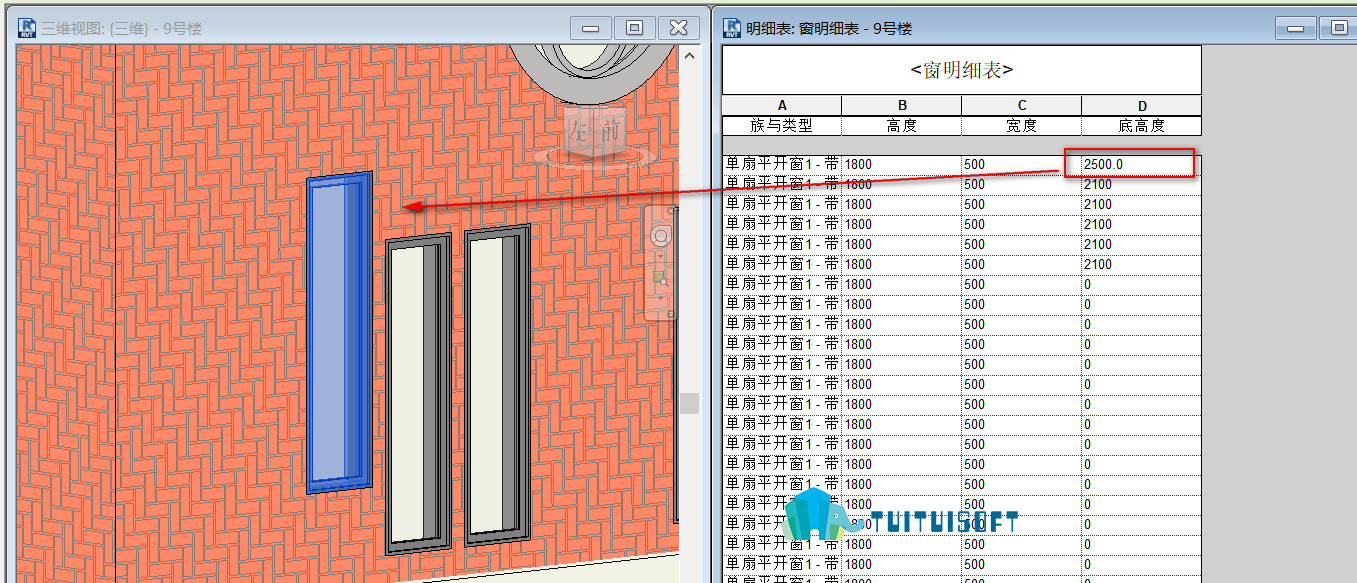Screen dimensions: 1357x583
Task: Click the 高度 header cell
Action: pos(902,126)
